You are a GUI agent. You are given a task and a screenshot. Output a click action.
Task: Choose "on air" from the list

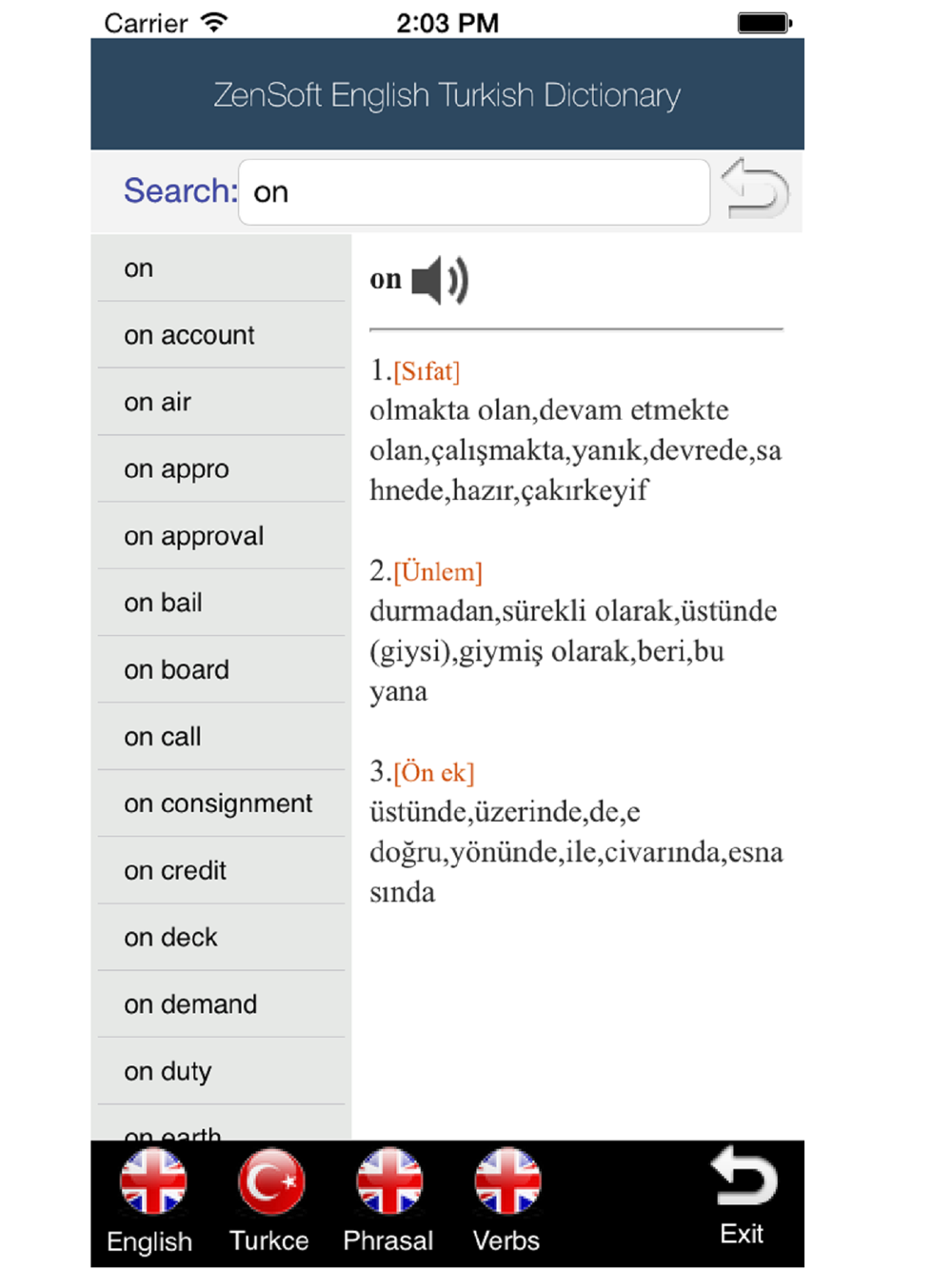[221, 403]
